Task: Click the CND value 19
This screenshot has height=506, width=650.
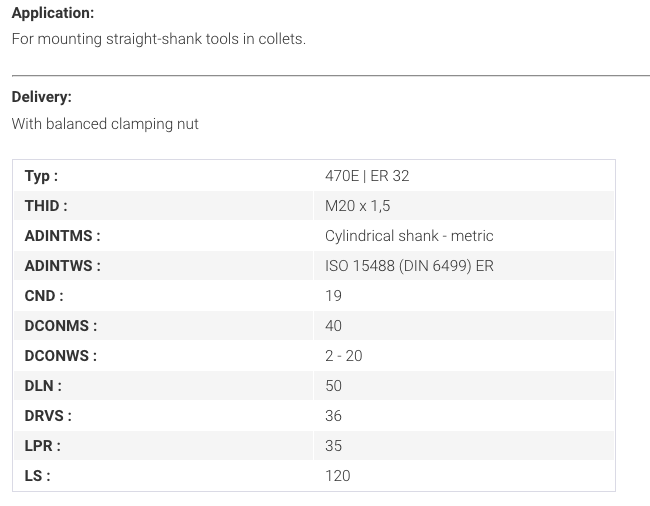Action: click(x=333, y=296)
